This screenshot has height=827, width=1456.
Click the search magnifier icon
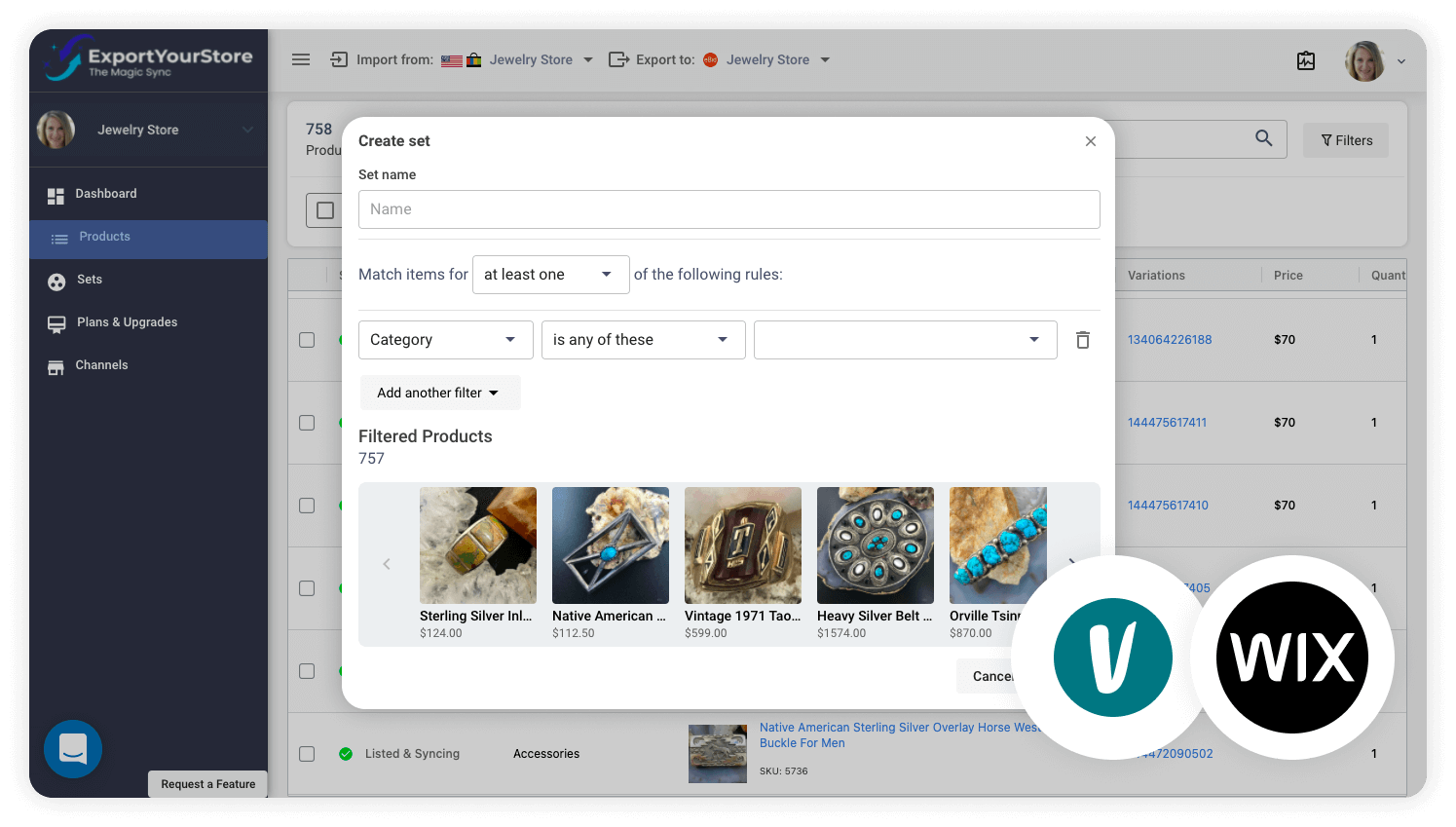point(1263,138)
